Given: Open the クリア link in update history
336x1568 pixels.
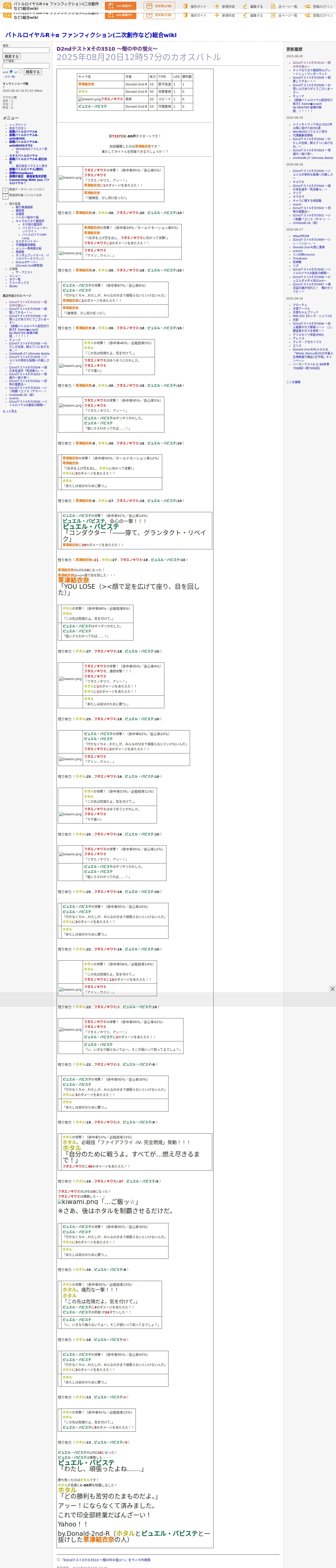Looking at the screenshot, I should point(297,193).
